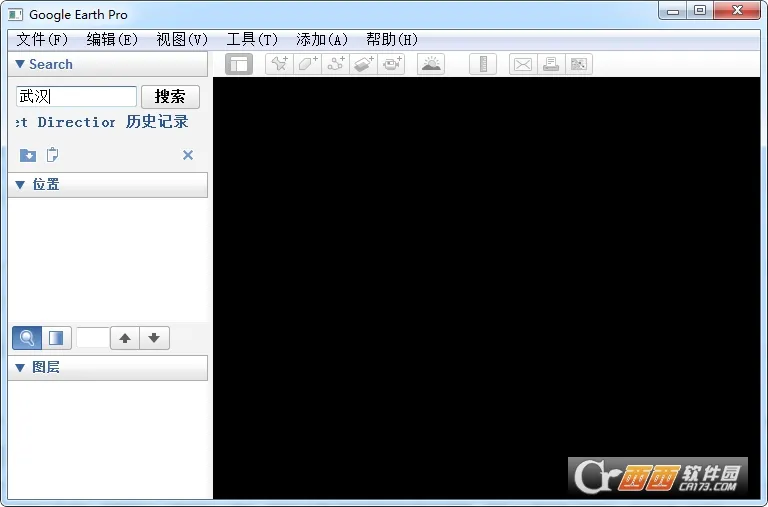Viewport: 768px width, 507px height.
Task: Open the 编辑(E) menu
Action: (x=112, y=40)
